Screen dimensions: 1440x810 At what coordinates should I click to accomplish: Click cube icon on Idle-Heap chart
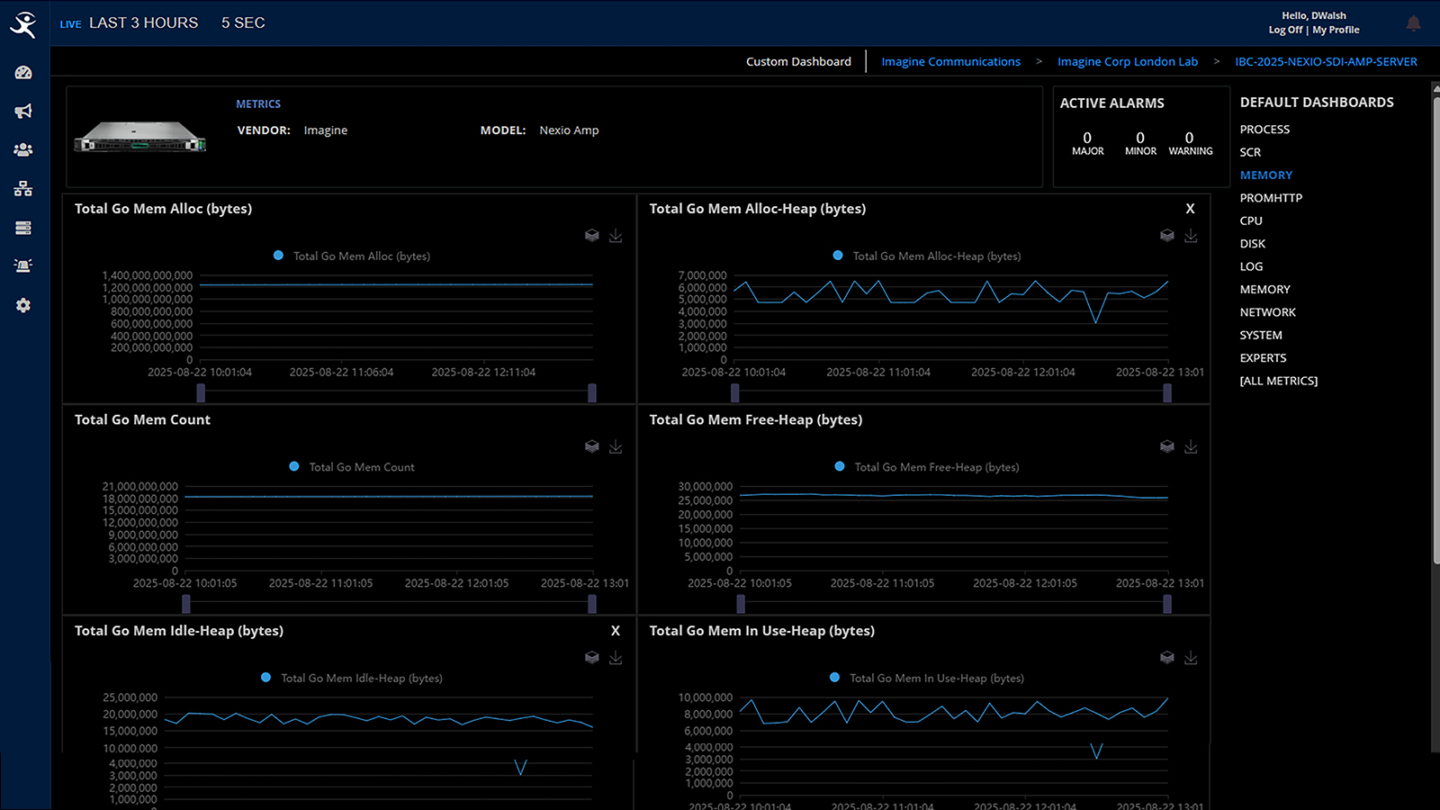[592, 658]
